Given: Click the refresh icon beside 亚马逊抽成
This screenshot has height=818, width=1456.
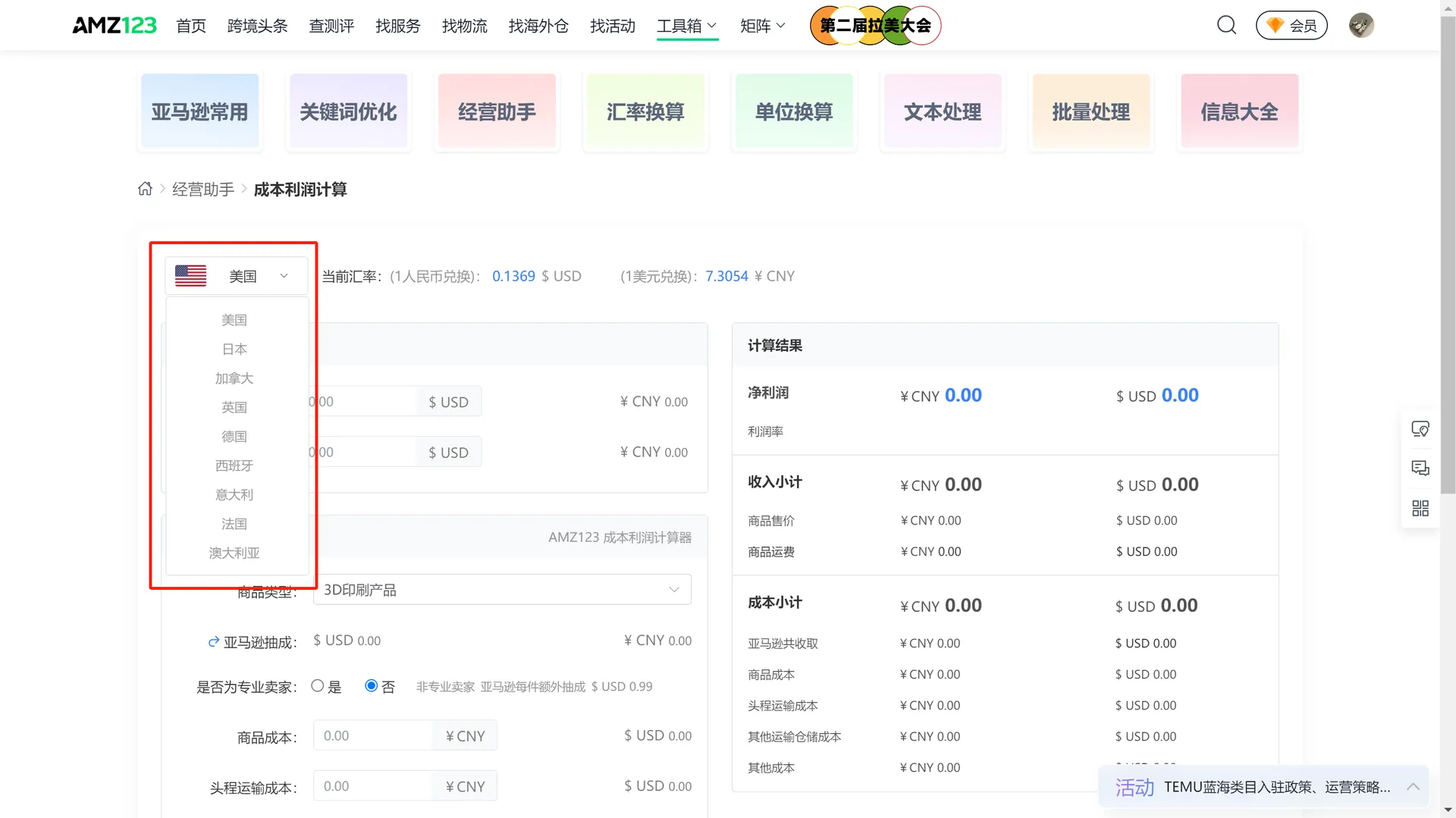Looking at the screenshot, I should pos(214,642).
